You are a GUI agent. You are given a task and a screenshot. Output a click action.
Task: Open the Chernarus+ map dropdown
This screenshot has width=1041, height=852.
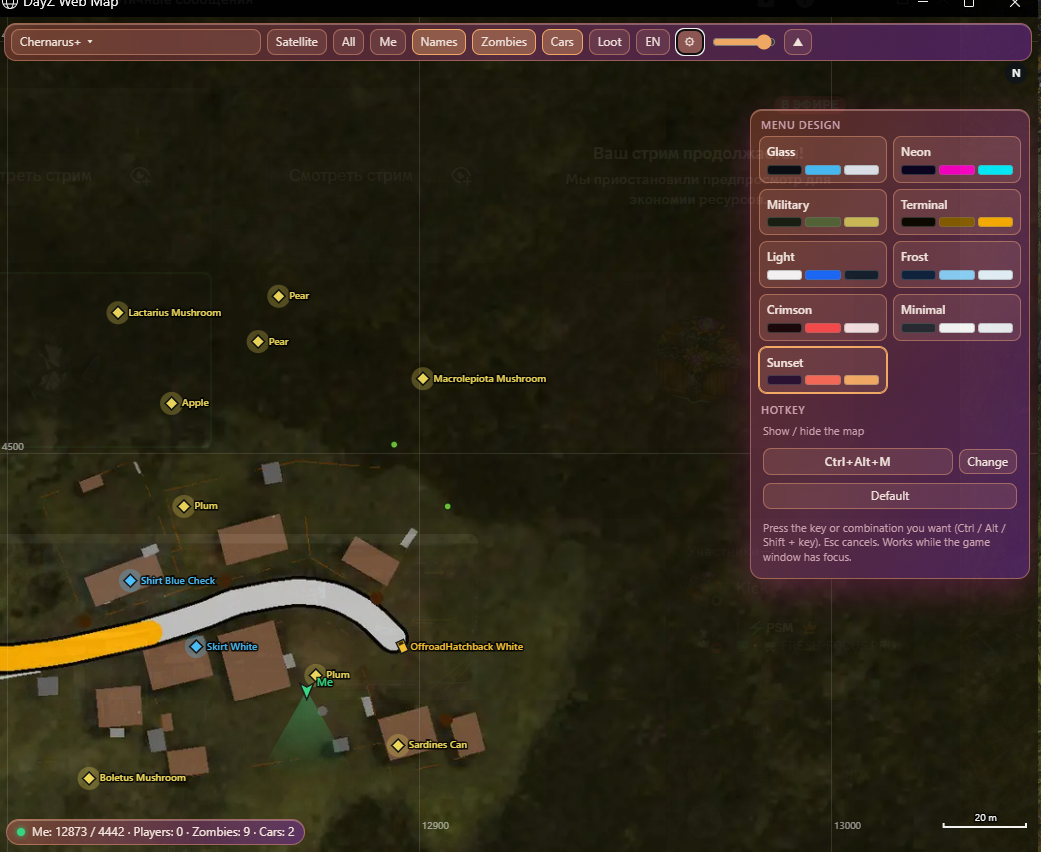click(135, 42)
